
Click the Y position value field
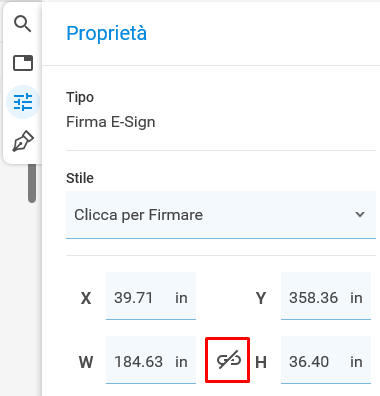click(x=326, y=296)
